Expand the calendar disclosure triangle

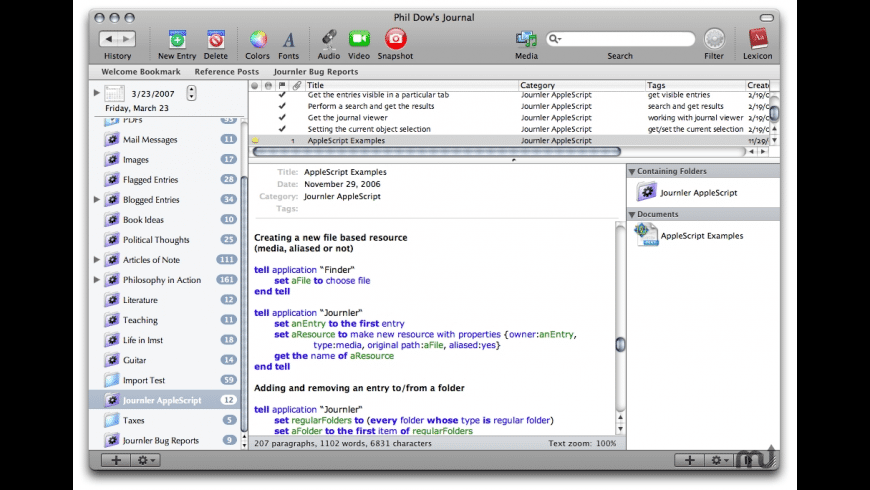point(97,93)
